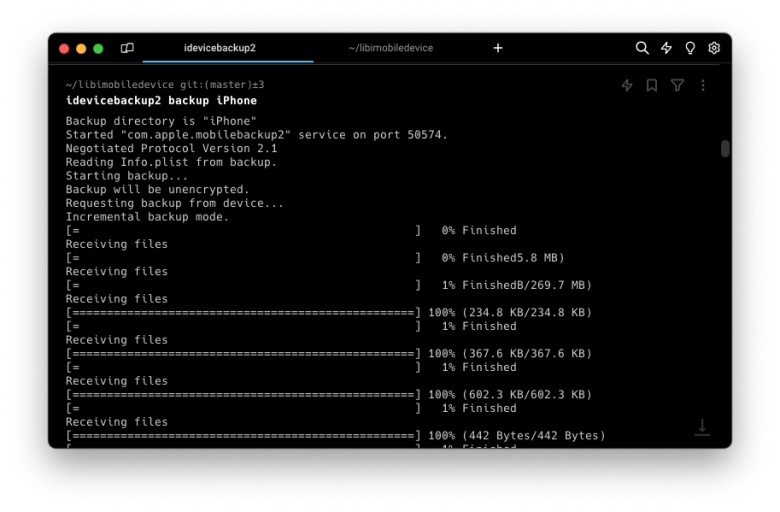Screen dimensions: 780x512
Task: Click "100% (367.6 KB/367.6 KB)" progress text
Action: point(510,353)
